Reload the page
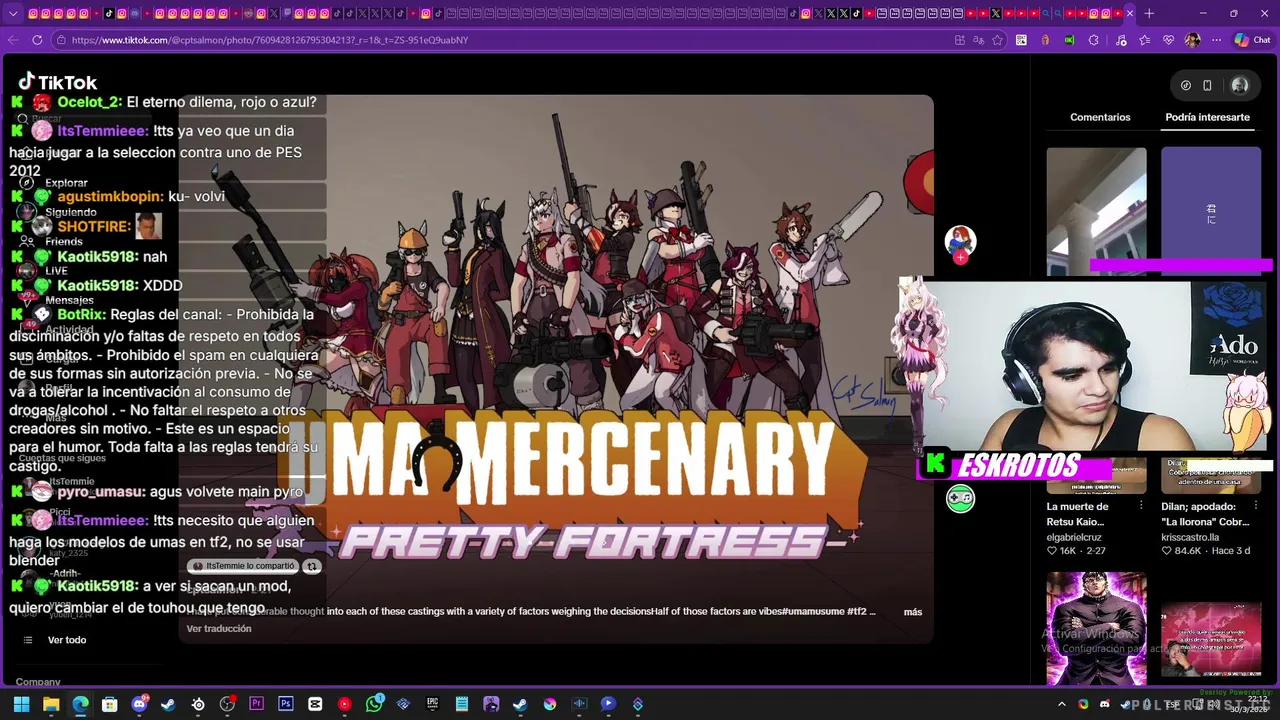Image resolution: width=1280 pixels, height=720 pixels. pyautogui.click(x=37, y=40)
